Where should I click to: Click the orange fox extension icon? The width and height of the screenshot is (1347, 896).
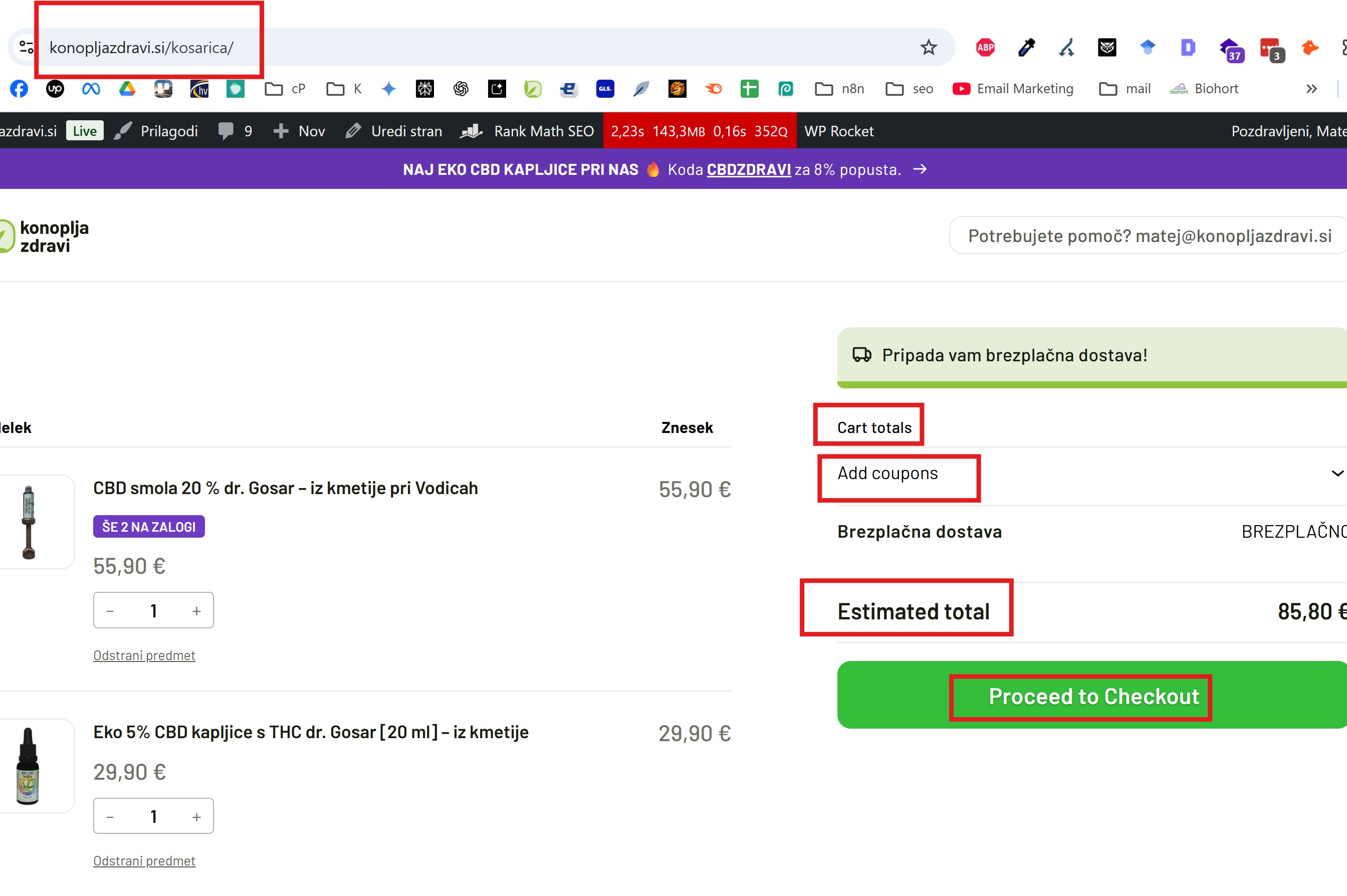[1310, 48]
